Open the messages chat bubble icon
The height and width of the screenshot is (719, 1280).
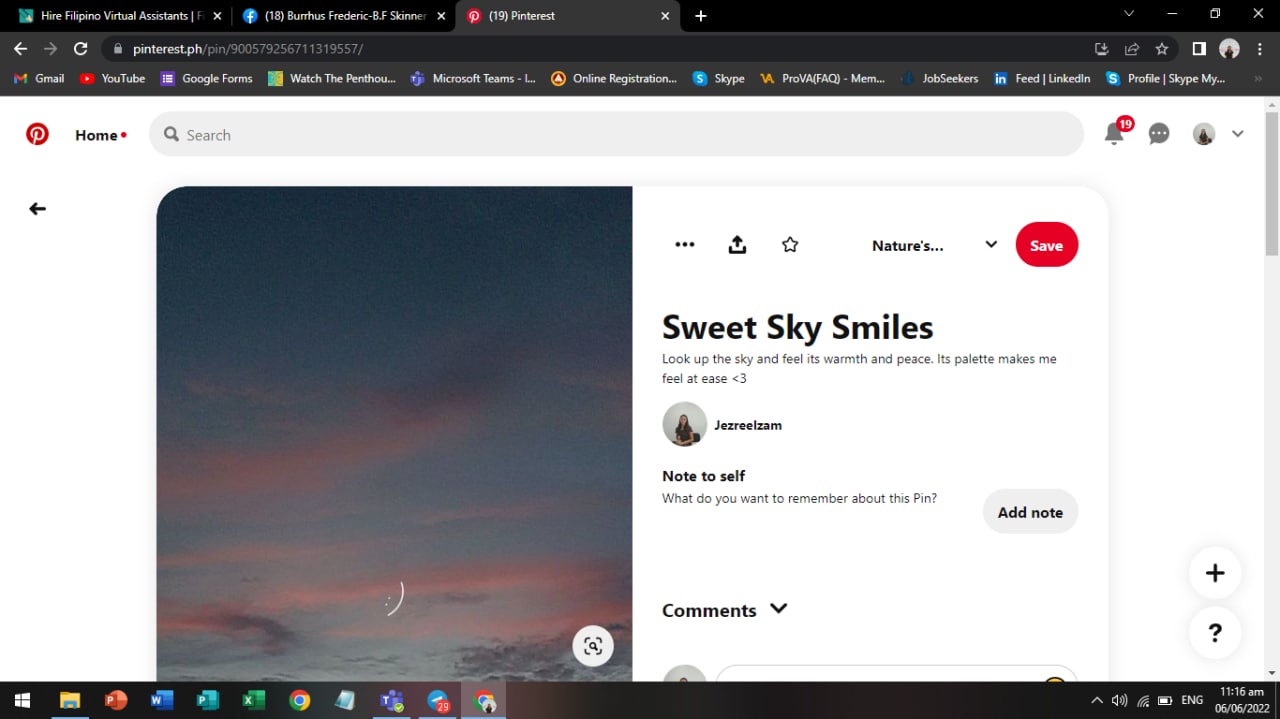pos(1159,134)
